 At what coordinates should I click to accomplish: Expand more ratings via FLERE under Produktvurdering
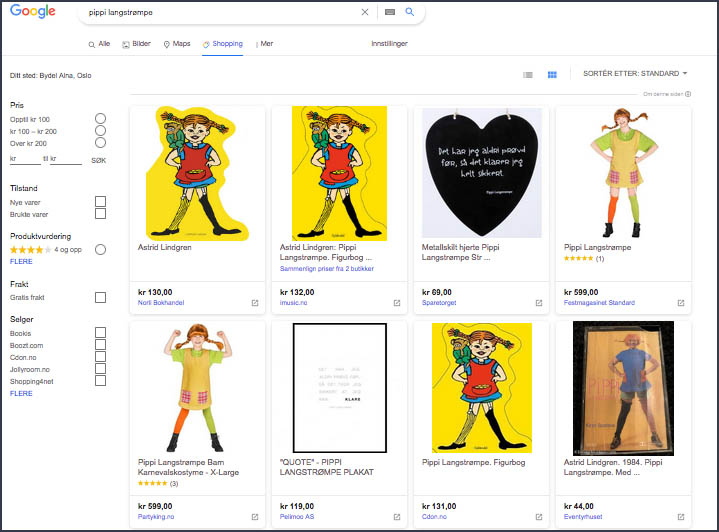pos(21,261)
